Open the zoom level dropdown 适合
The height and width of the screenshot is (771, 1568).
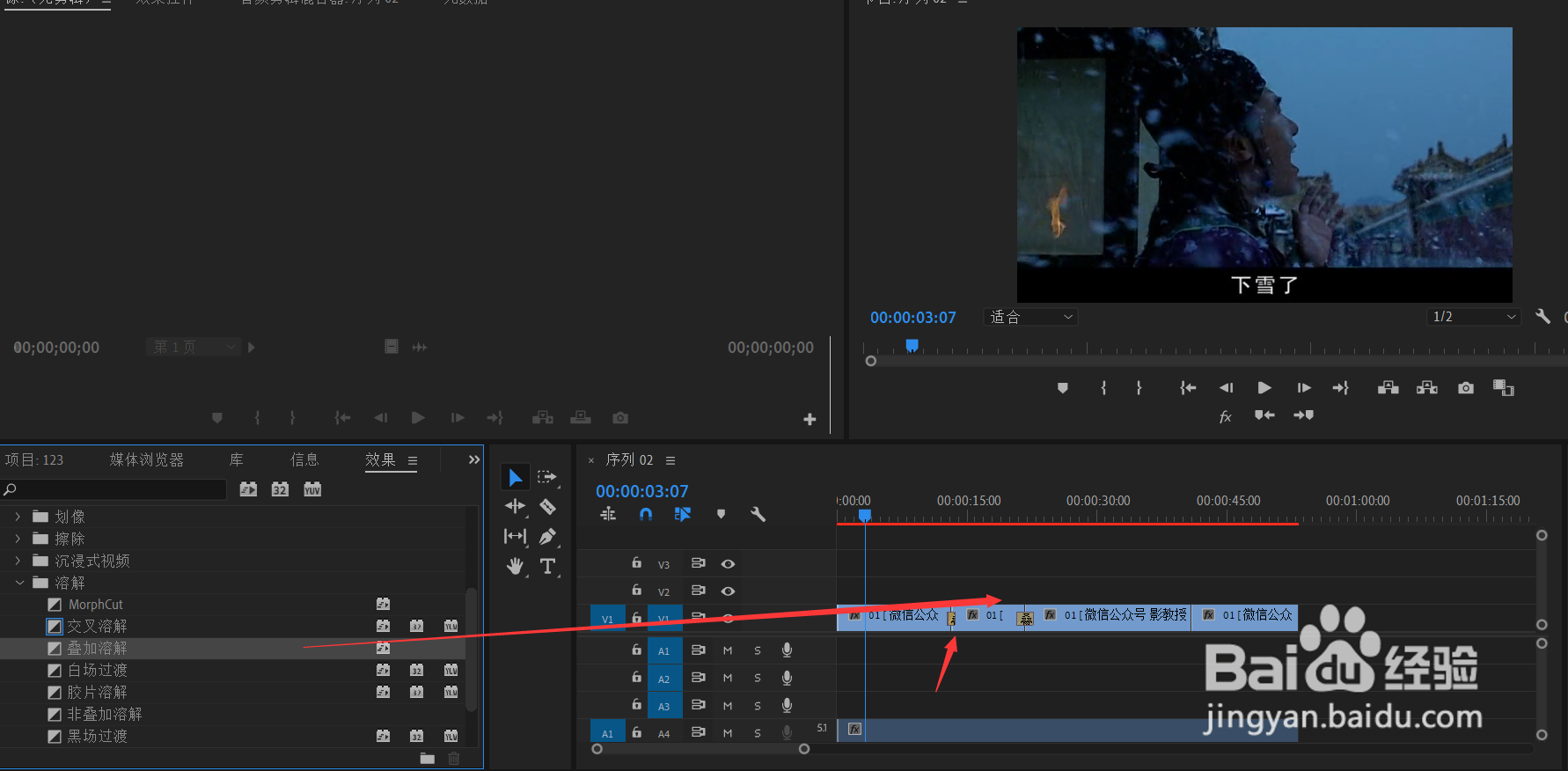(1031, 317)
